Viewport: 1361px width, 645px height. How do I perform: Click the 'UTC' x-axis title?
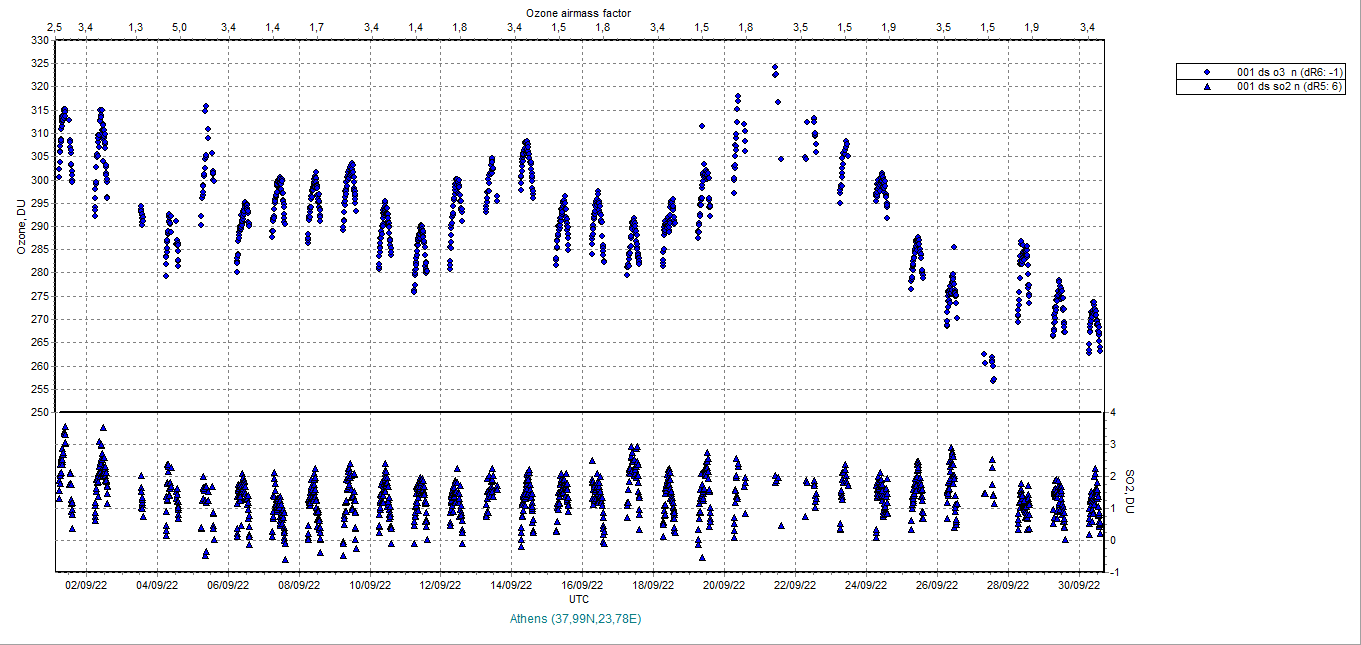[x=578, y=599]
